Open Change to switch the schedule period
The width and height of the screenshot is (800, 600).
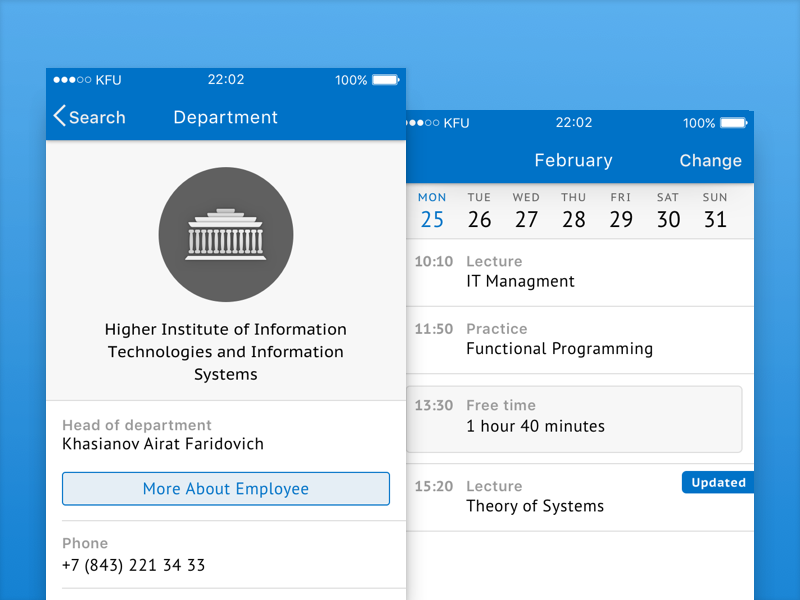(710, 160)
